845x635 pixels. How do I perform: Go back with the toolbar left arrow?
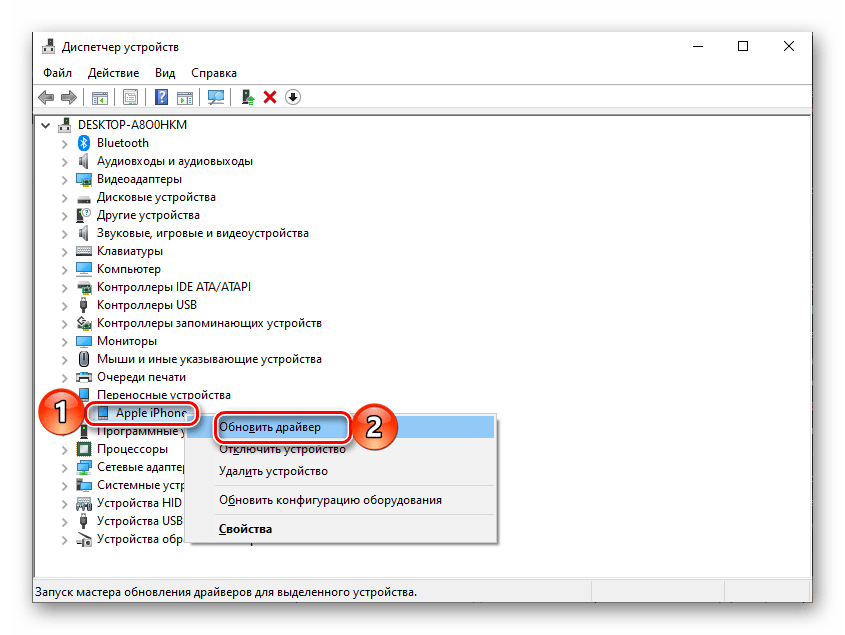[x=46, y=98]
